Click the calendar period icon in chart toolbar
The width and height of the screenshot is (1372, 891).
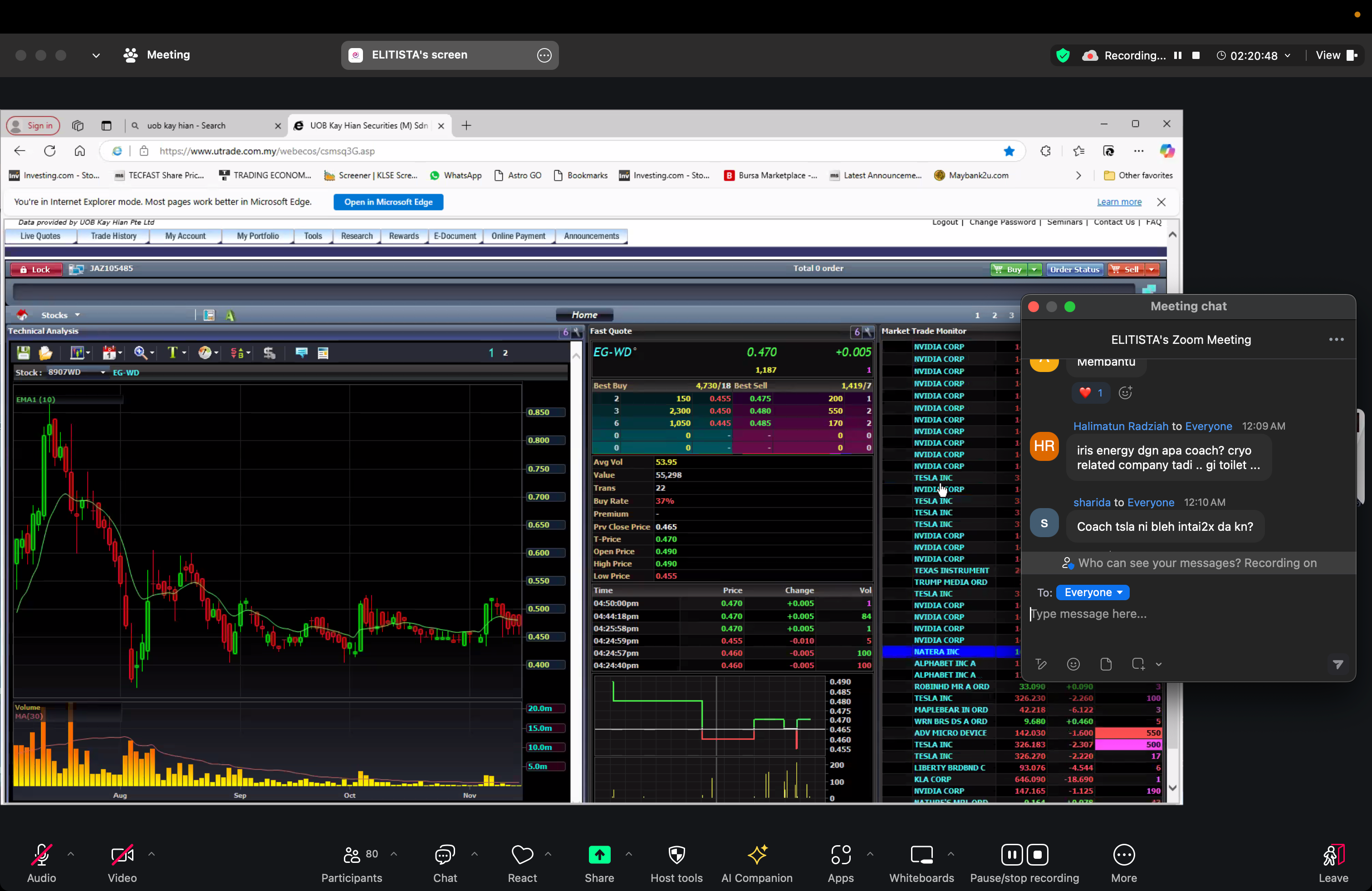[109, 352]
